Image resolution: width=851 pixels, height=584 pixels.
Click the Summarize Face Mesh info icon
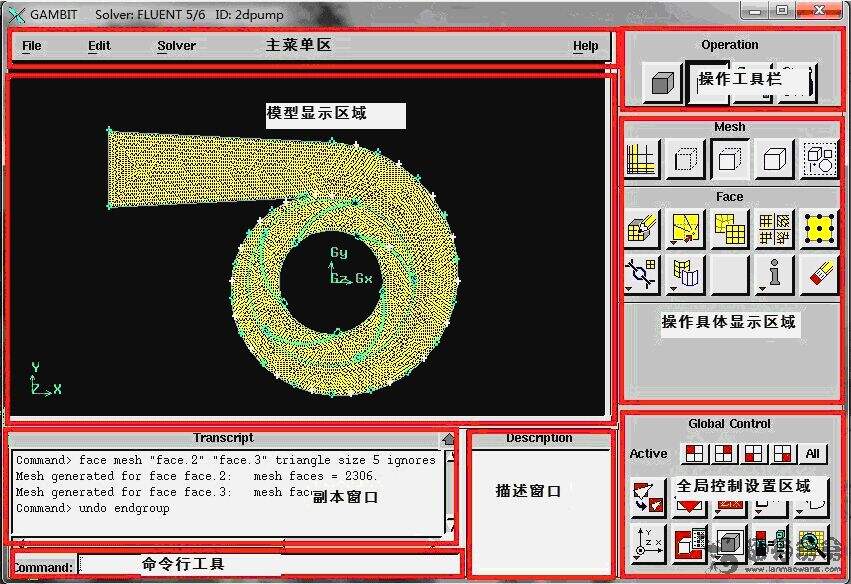[x=774, y=274]
